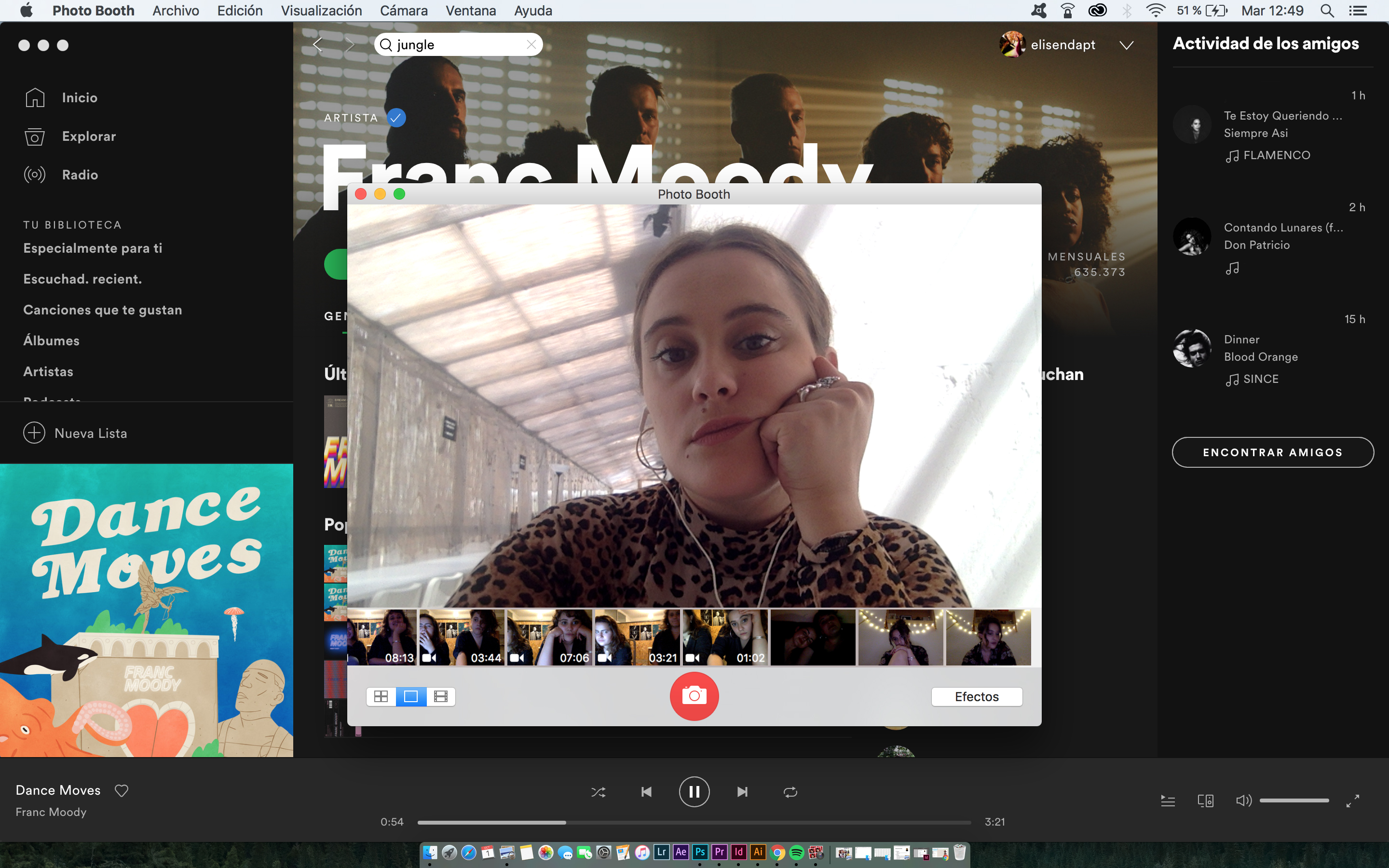Image resolution: width=1389 pixels, height=868 pixels.
Task: Open the play queue icon
Action: tap(1168, 800)
